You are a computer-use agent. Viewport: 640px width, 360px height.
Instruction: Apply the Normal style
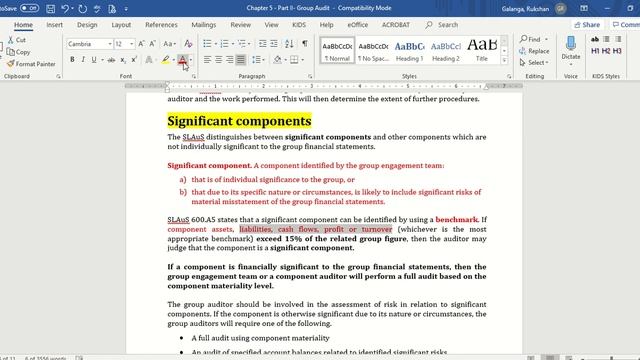337,51
